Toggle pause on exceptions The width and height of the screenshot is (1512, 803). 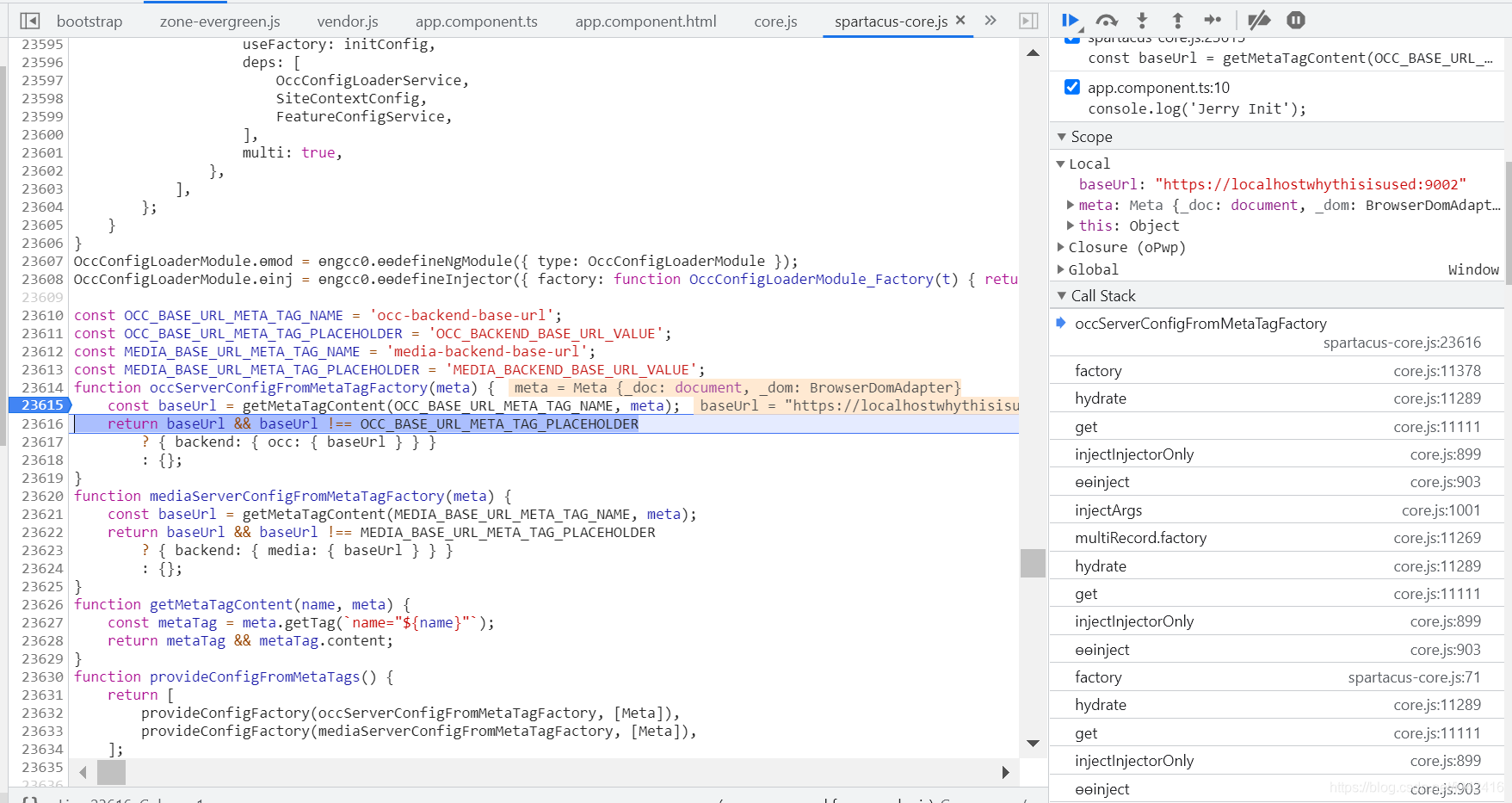pyautogui.click(x=1296, y=20)
